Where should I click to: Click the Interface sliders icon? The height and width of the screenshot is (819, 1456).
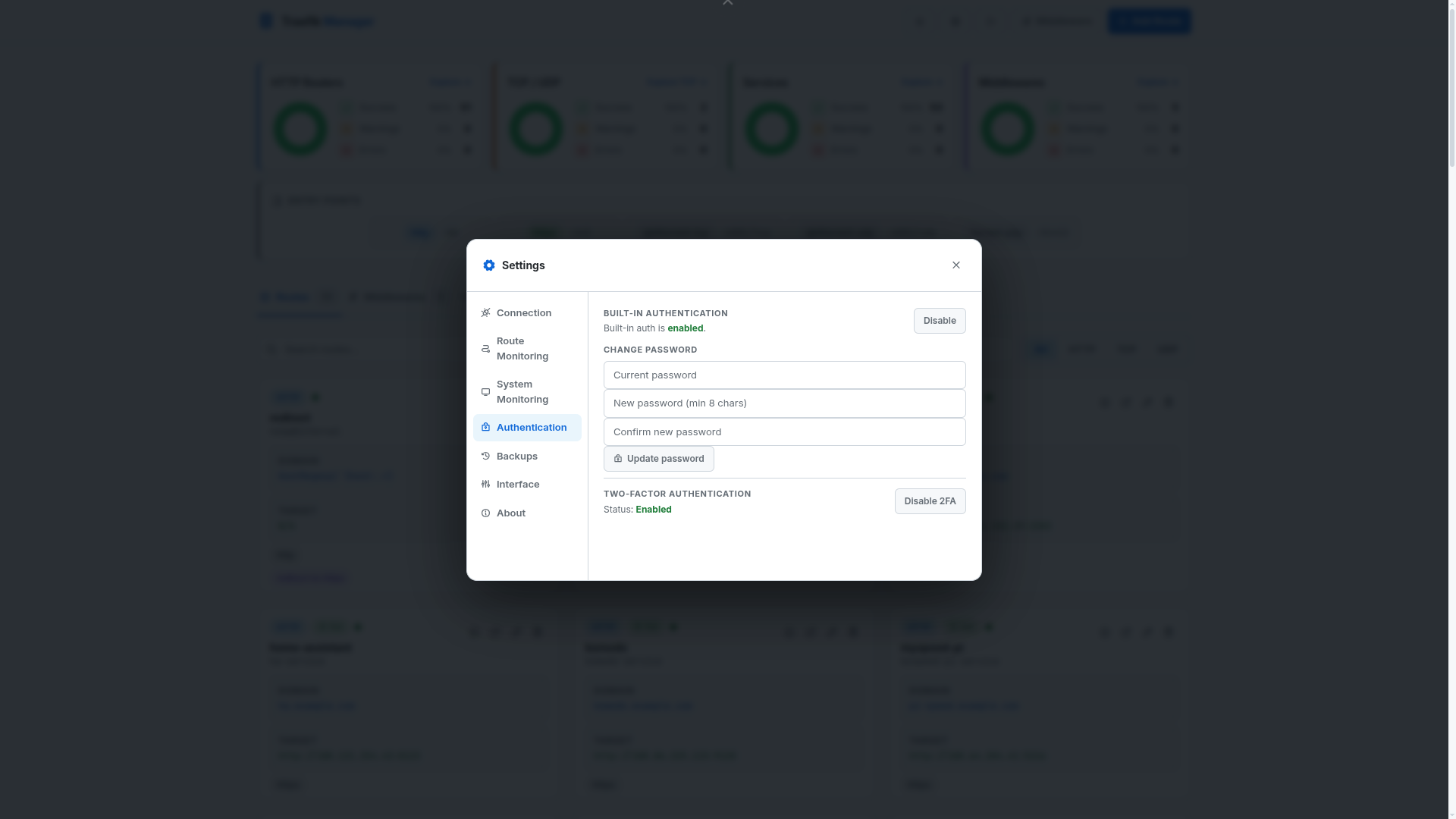(x=485, y=484)
